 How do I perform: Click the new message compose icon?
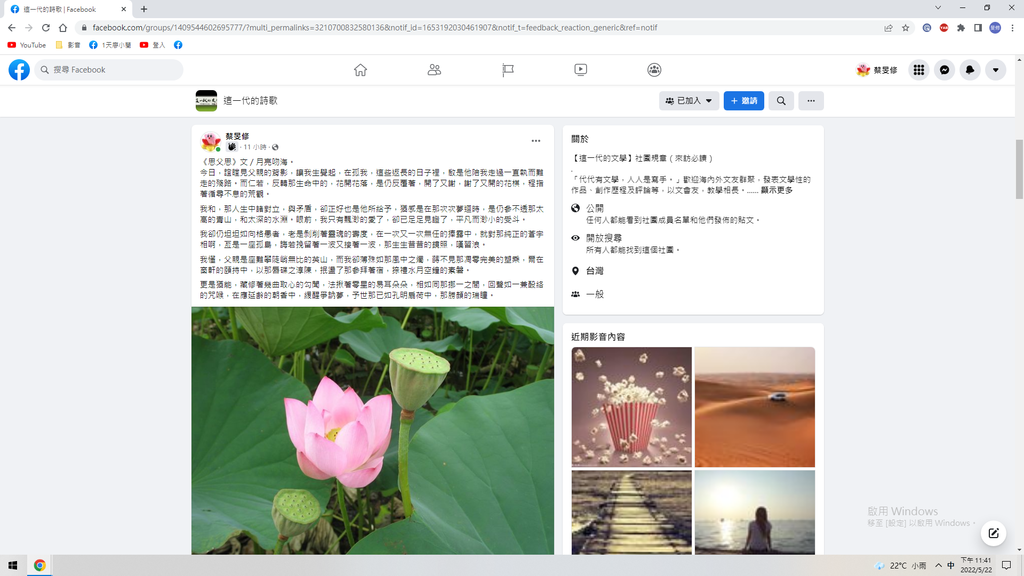[x=992, y=532]
